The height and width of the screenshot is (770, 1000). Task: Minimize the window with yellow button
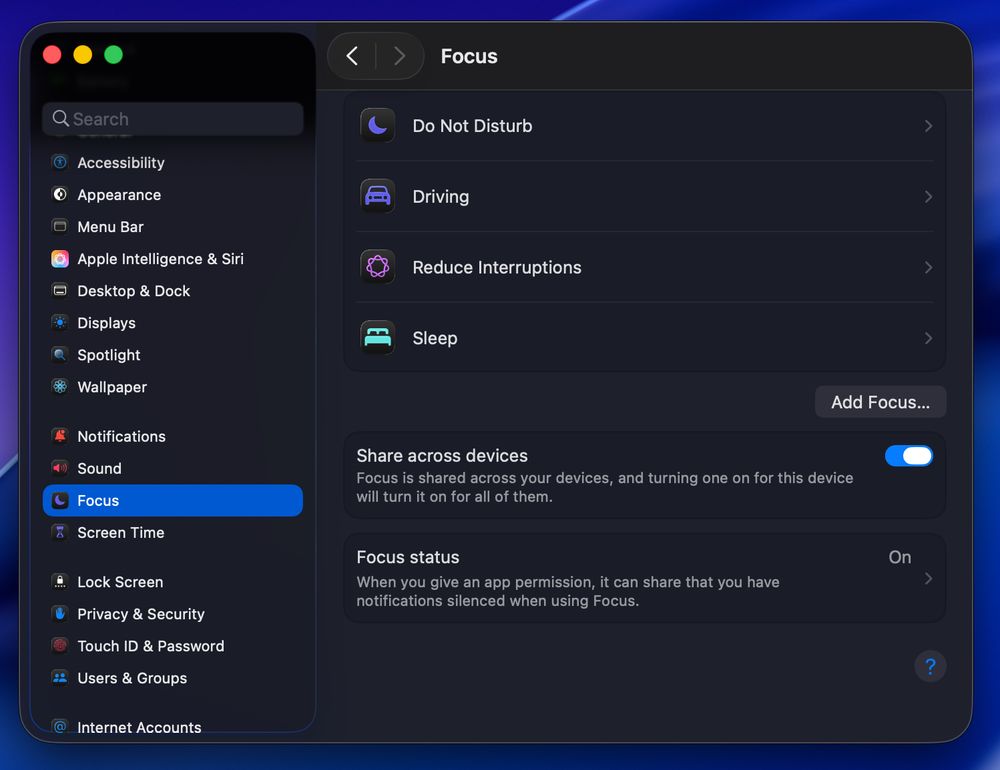click(x=83, y=55)
